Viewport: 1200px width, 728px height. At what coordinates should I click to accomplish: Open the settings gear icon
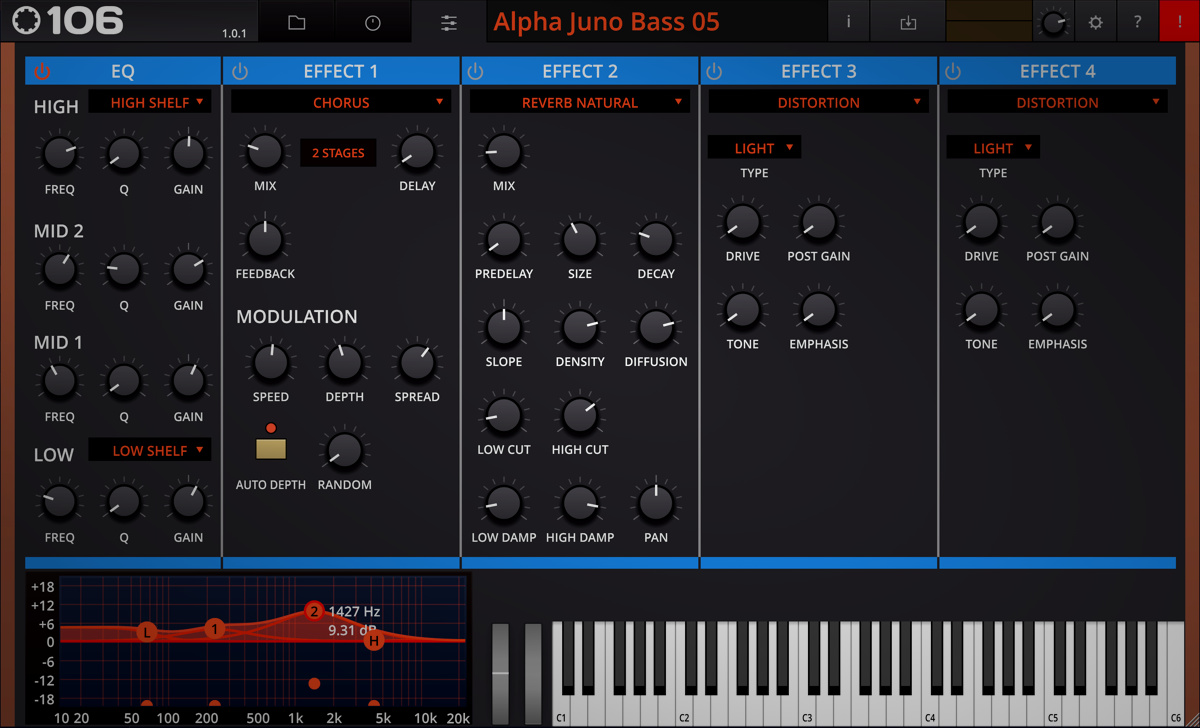(x=1095, y=21)
